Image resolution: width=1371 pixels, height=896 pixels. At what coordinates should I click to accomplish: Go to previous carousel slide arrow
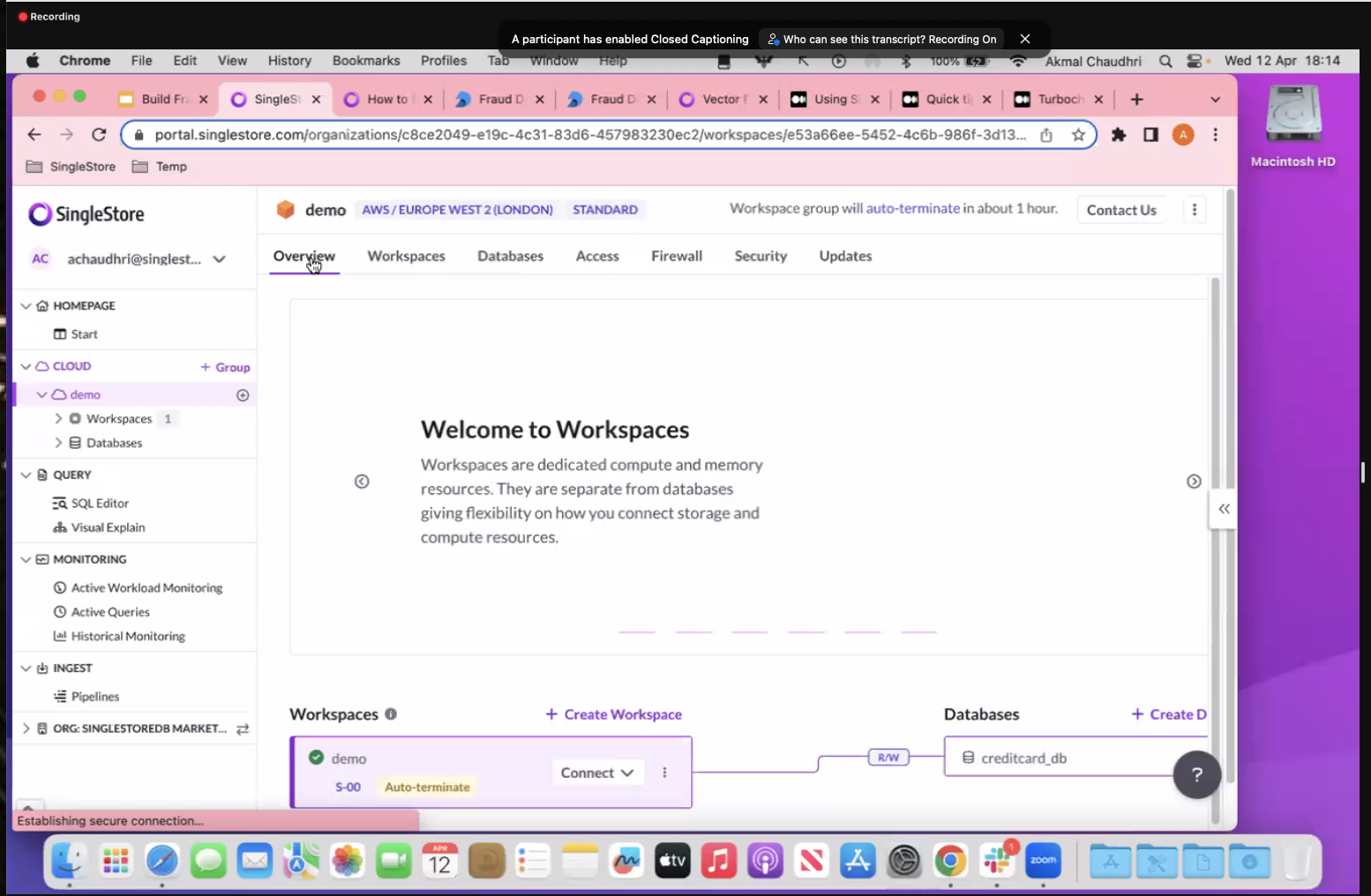[x=362, y=482]
